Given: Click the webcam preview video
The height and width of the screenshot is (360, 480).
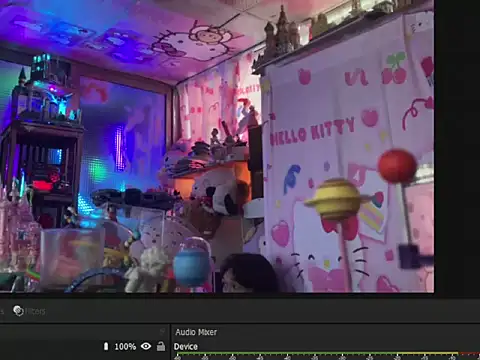Looking at the screenshot, I should 217,146.
